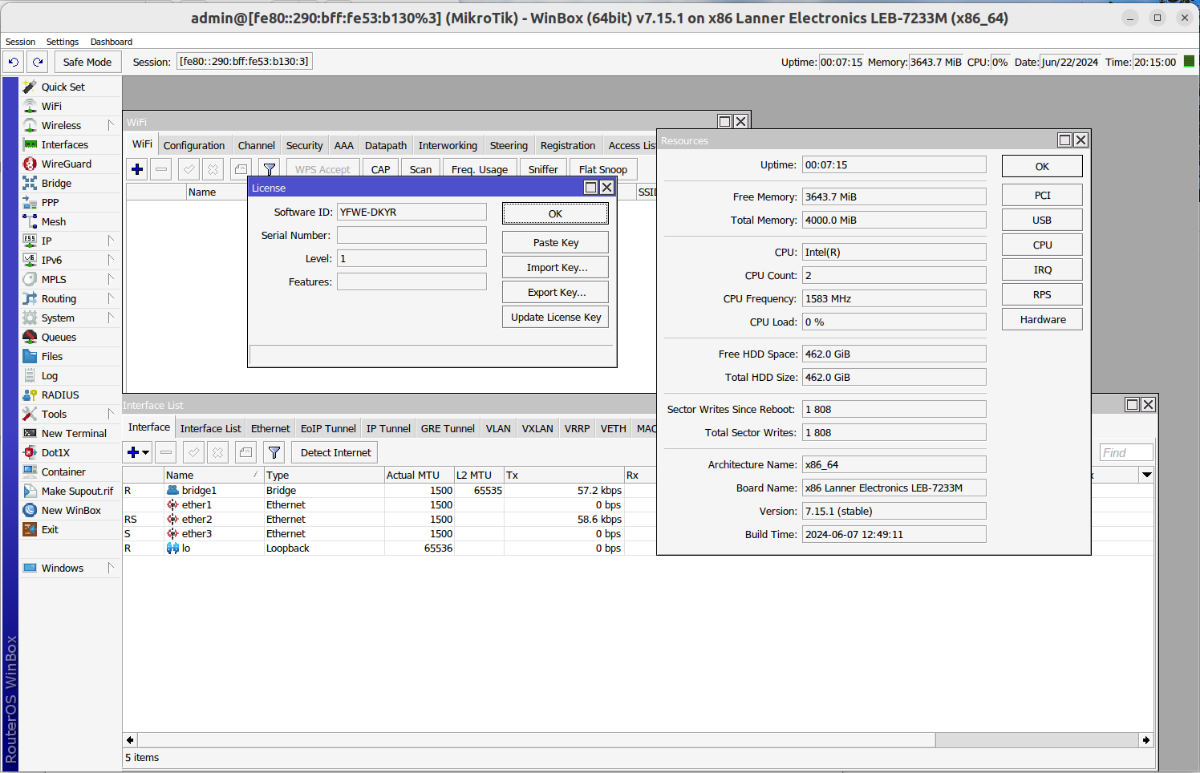Open the Settings menu

click(x=62, y=41)
